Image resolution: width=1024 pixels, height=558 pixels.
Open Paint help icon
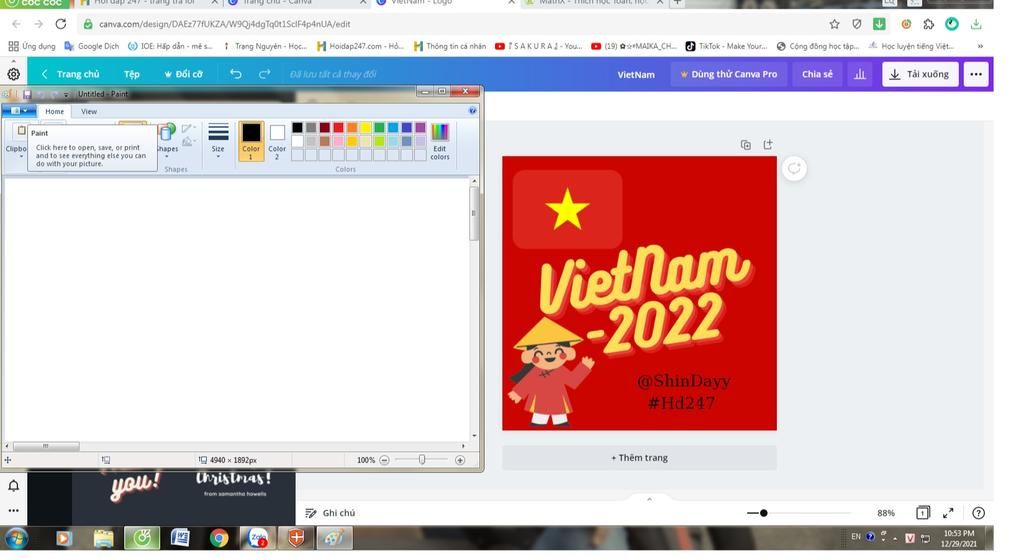pos(472,111)
